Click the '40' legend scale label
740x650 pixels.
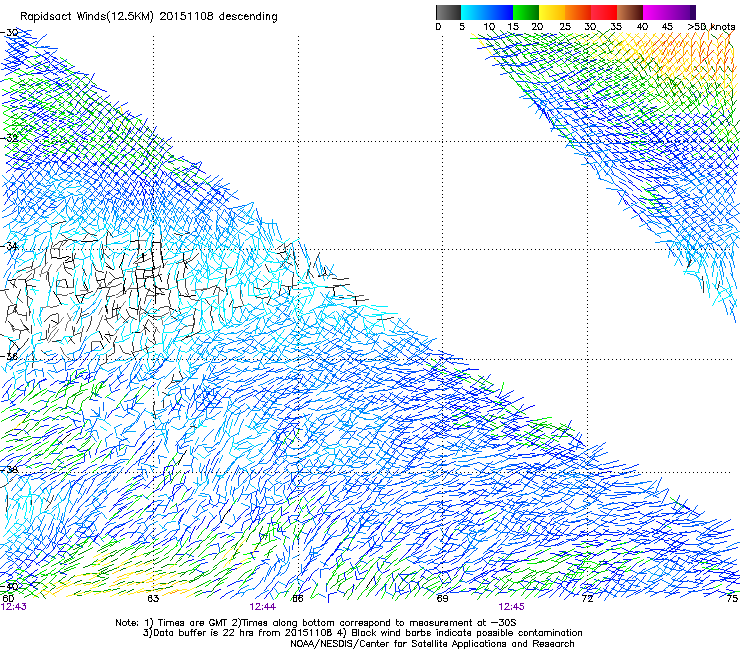642,27
